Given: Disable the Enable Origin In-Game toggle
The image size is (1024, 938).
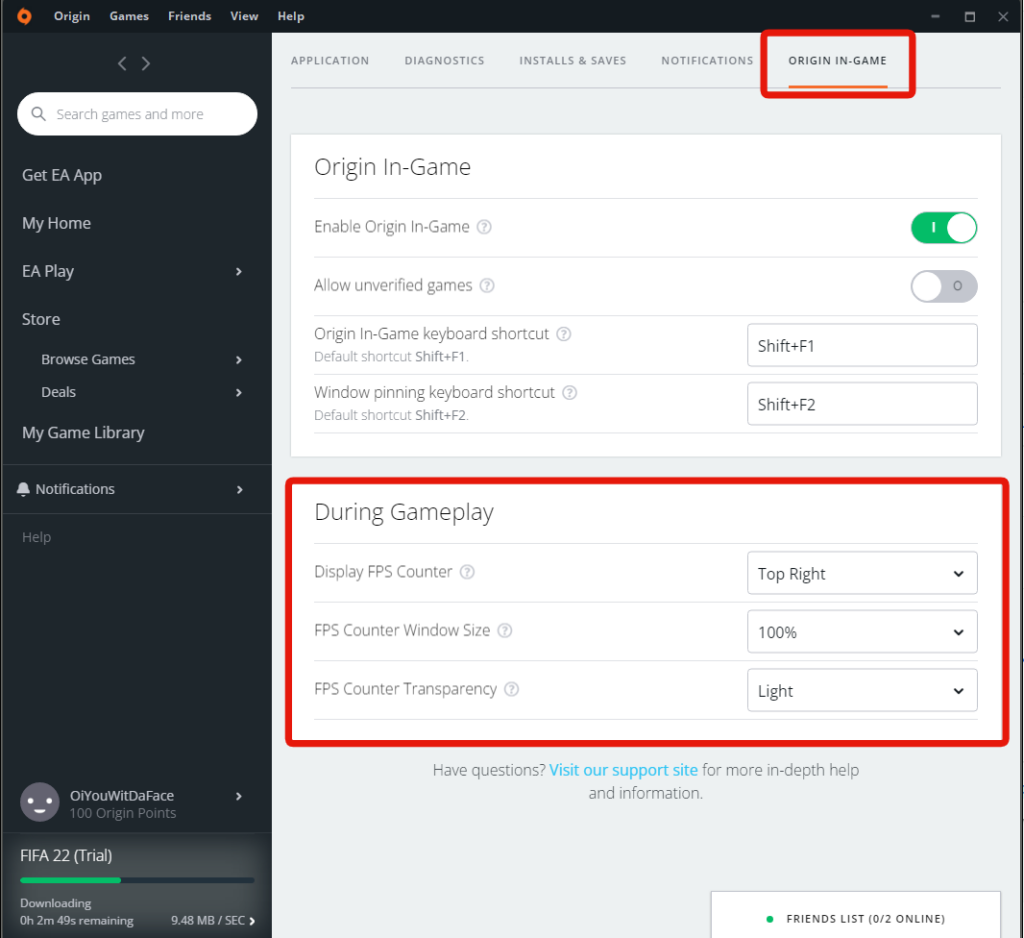Looking at the screenshot, I should pos(944,227).
